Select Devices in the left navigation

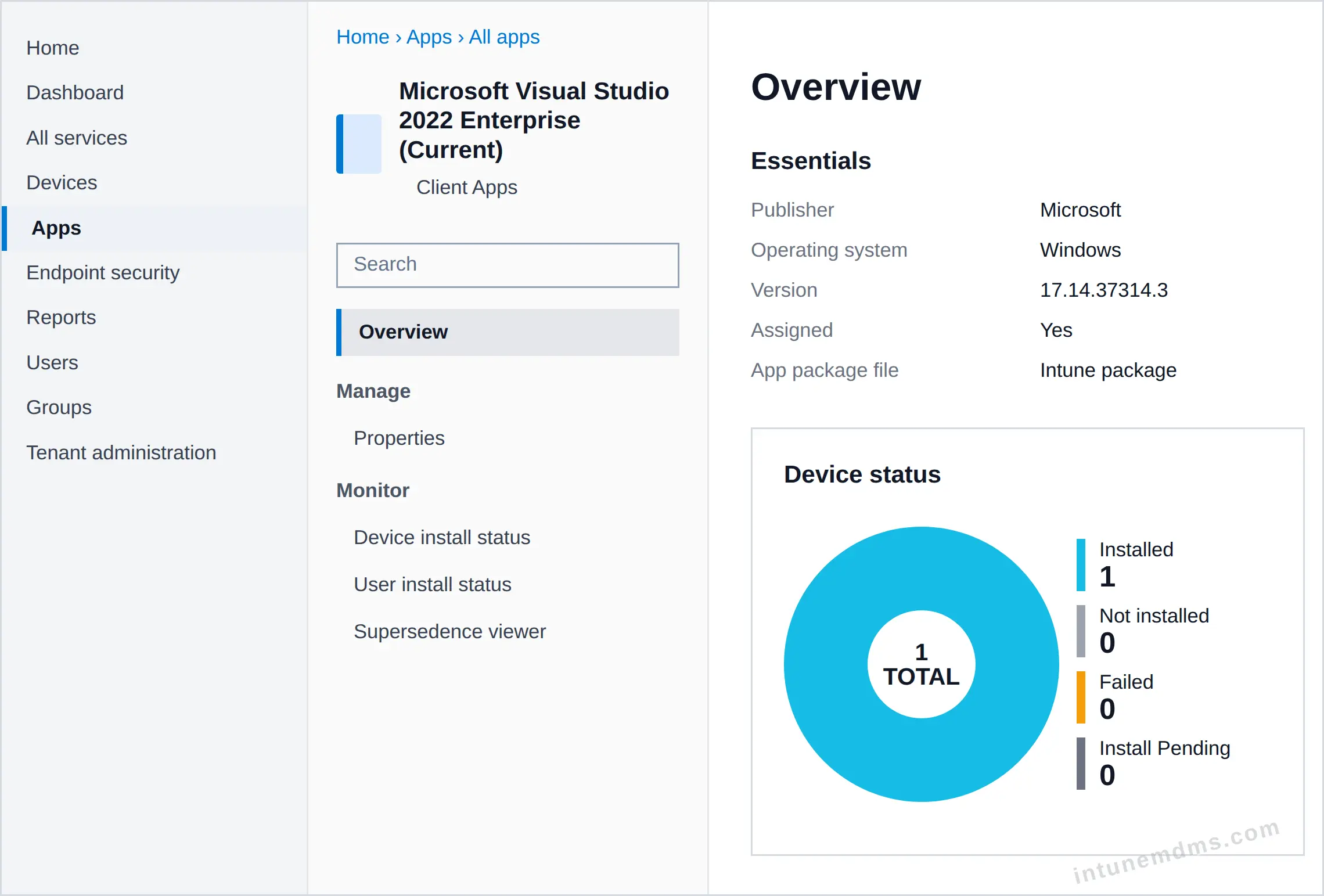tap(62, 182)
